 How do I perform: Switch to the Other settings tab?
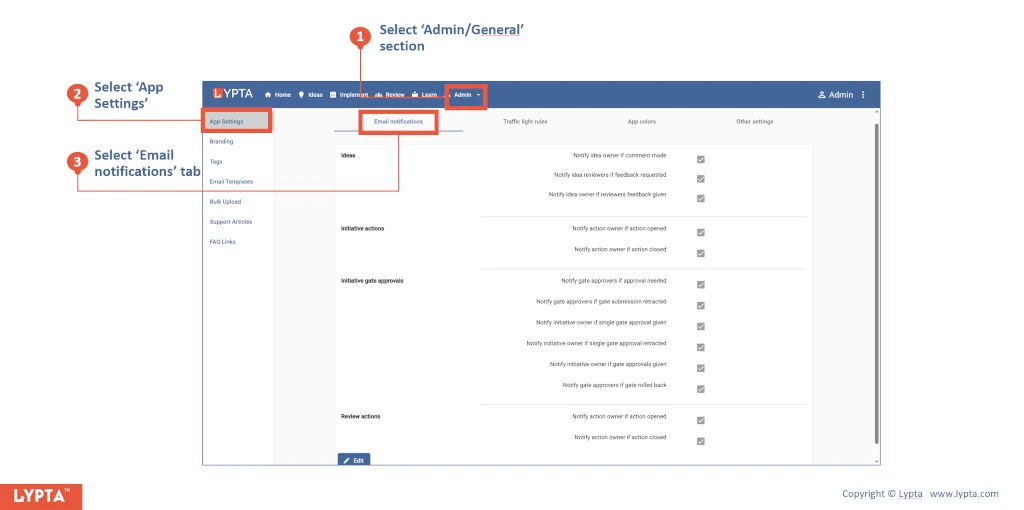(754, 121)
